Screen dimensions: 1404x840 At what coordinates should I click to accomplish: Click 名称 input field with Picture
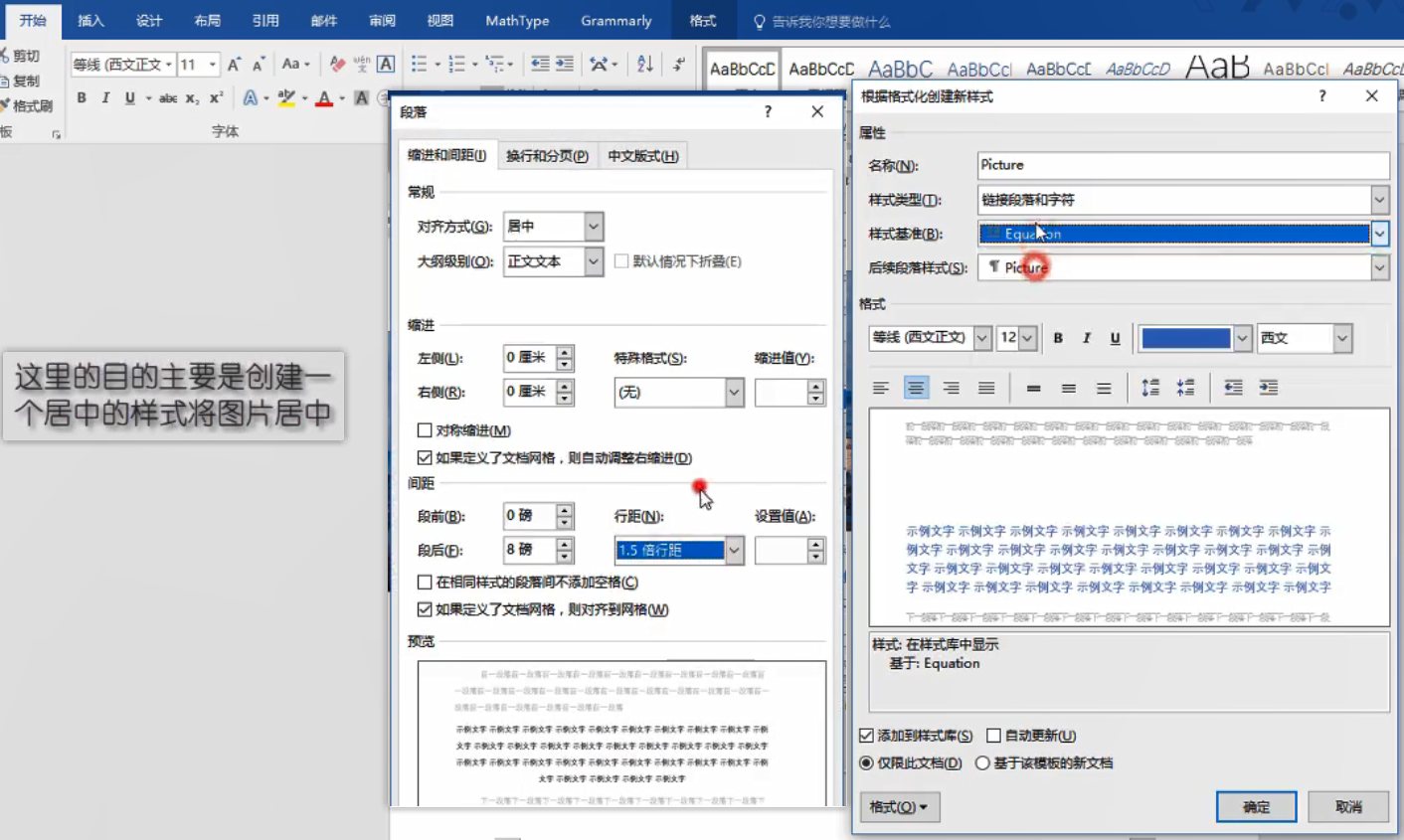click(1183, 165)
